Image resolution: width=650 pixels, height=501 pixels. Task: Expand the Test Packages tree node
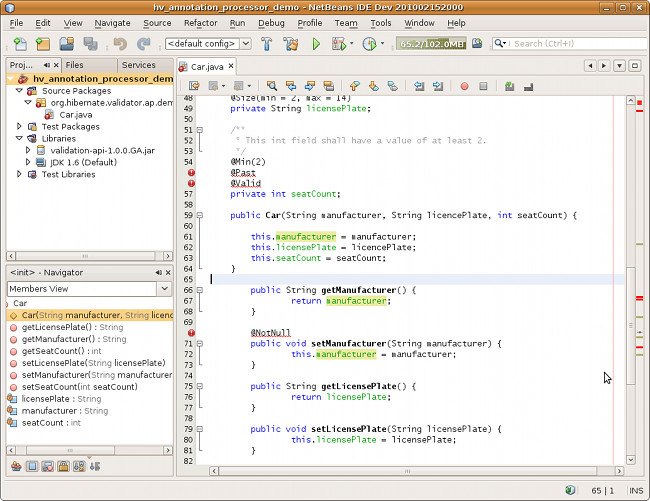pyautogui.click(x=21, y=127)
